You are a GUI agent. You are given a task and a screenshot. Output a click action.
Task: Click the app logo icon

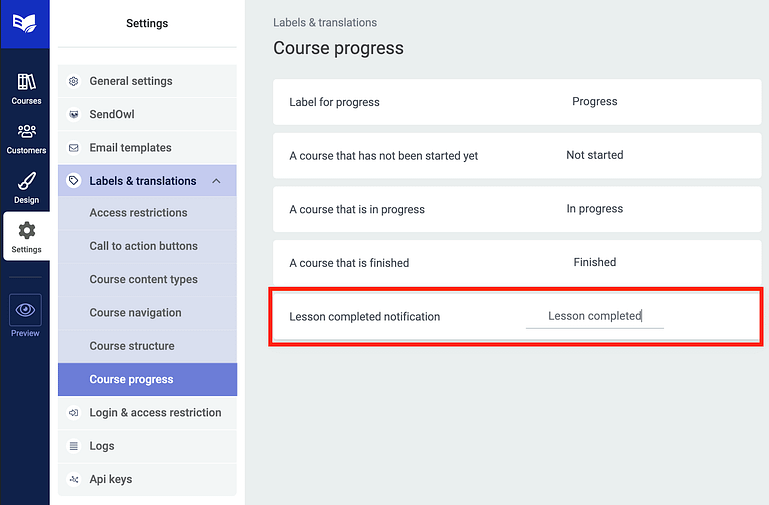25,24
